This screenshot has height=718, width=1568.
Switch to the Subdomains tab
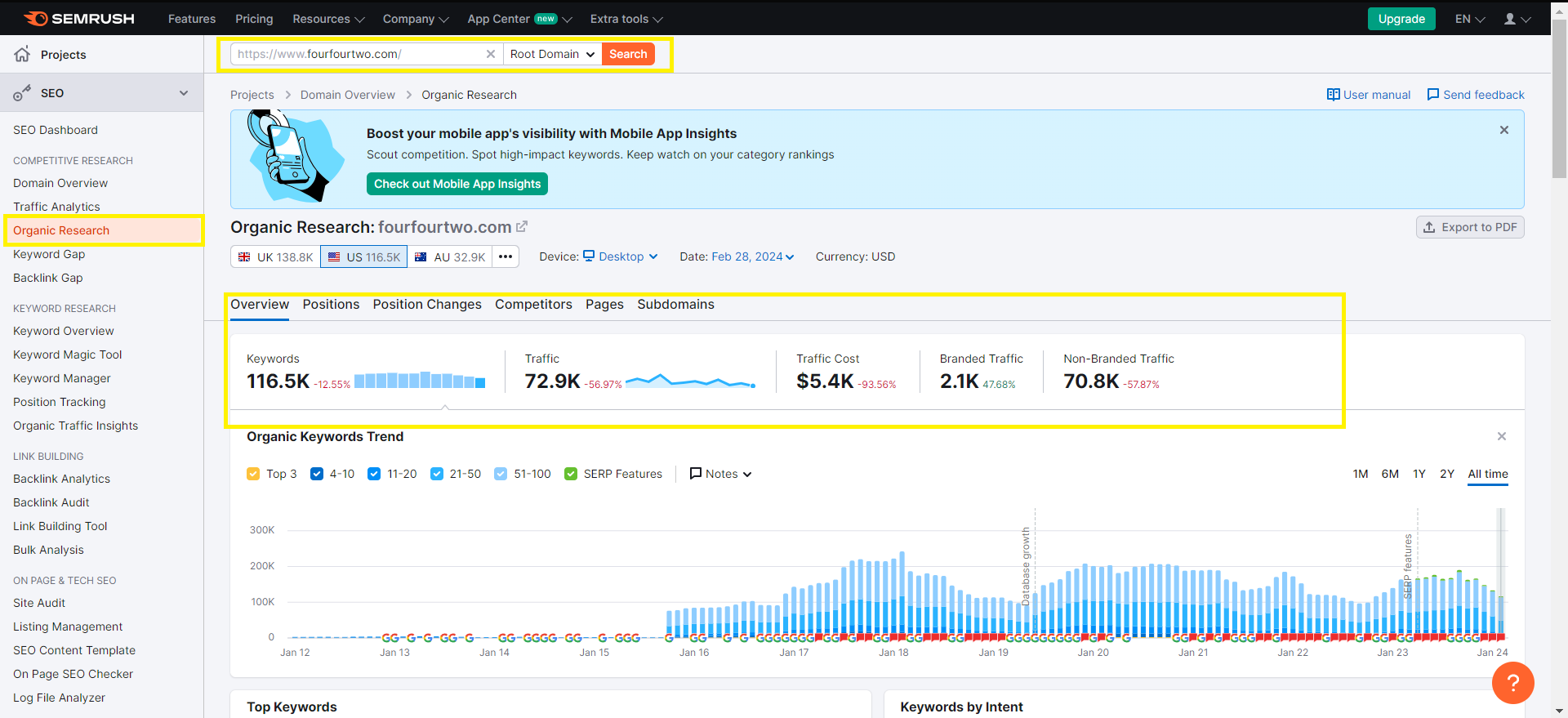pos(675,304)
